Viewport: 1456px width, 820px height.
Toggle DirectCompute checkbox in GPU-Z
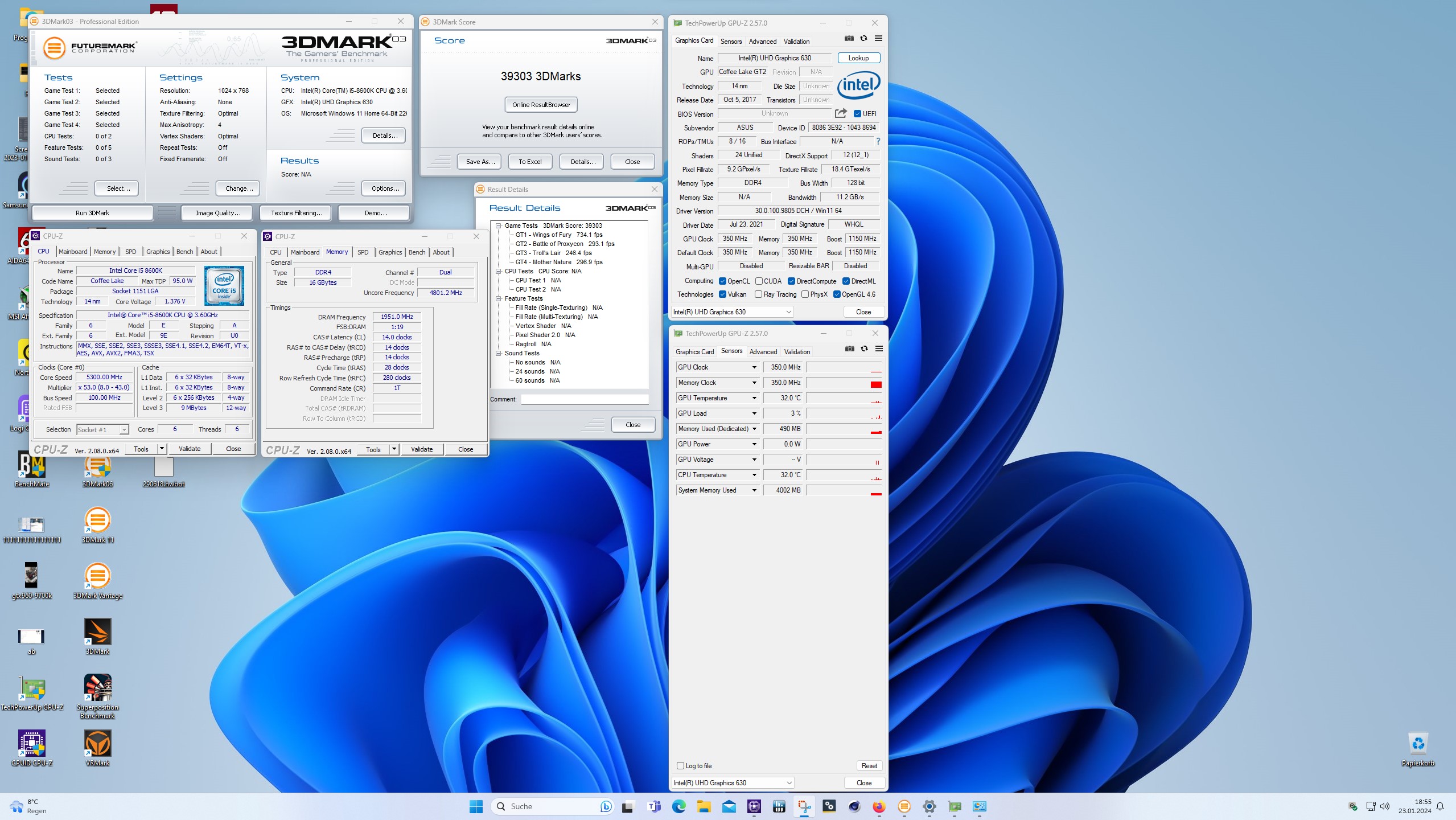tap(791, 281)
